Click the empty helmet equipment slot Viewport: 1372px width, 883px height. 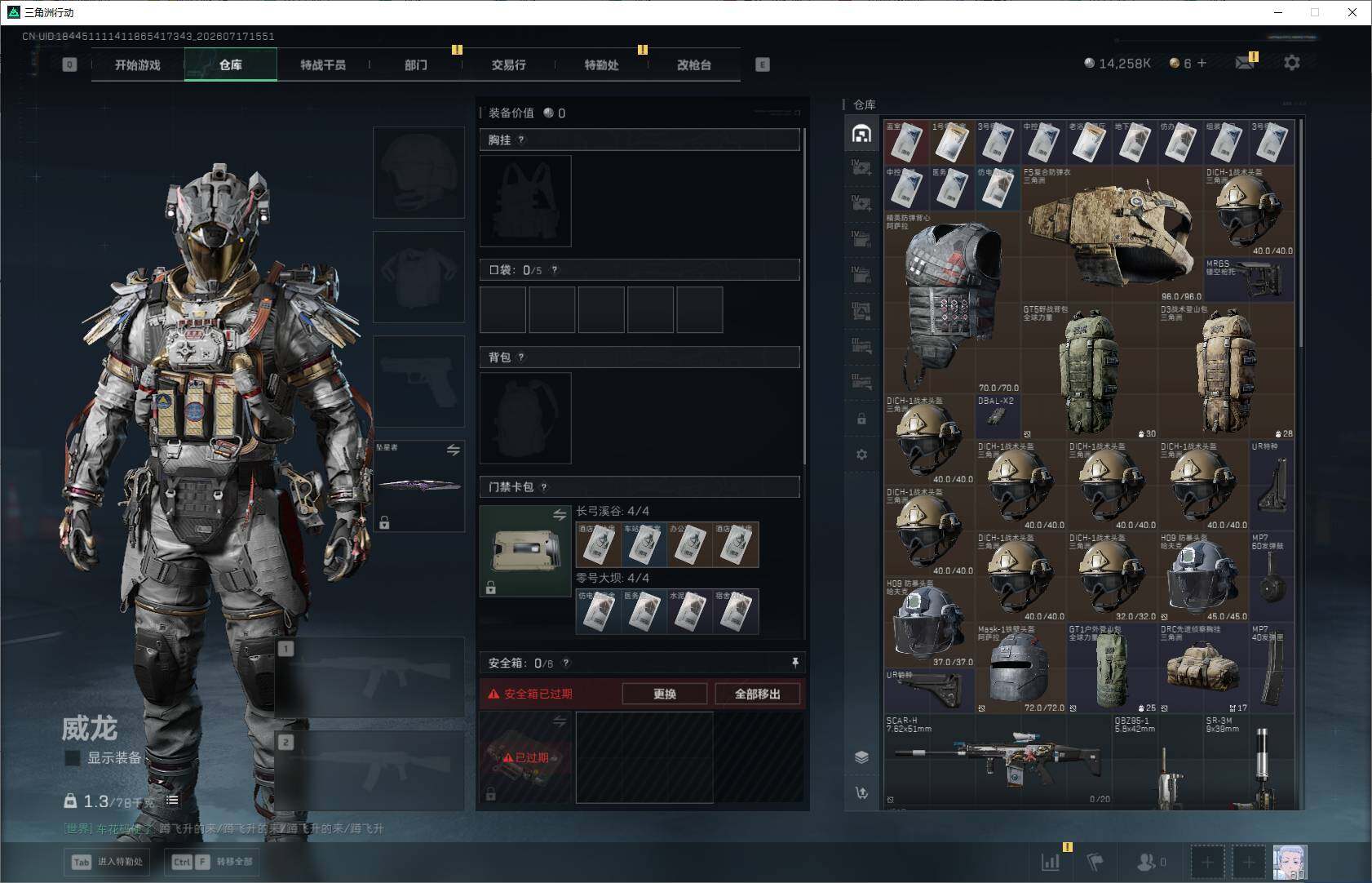(x=418, y=172)
